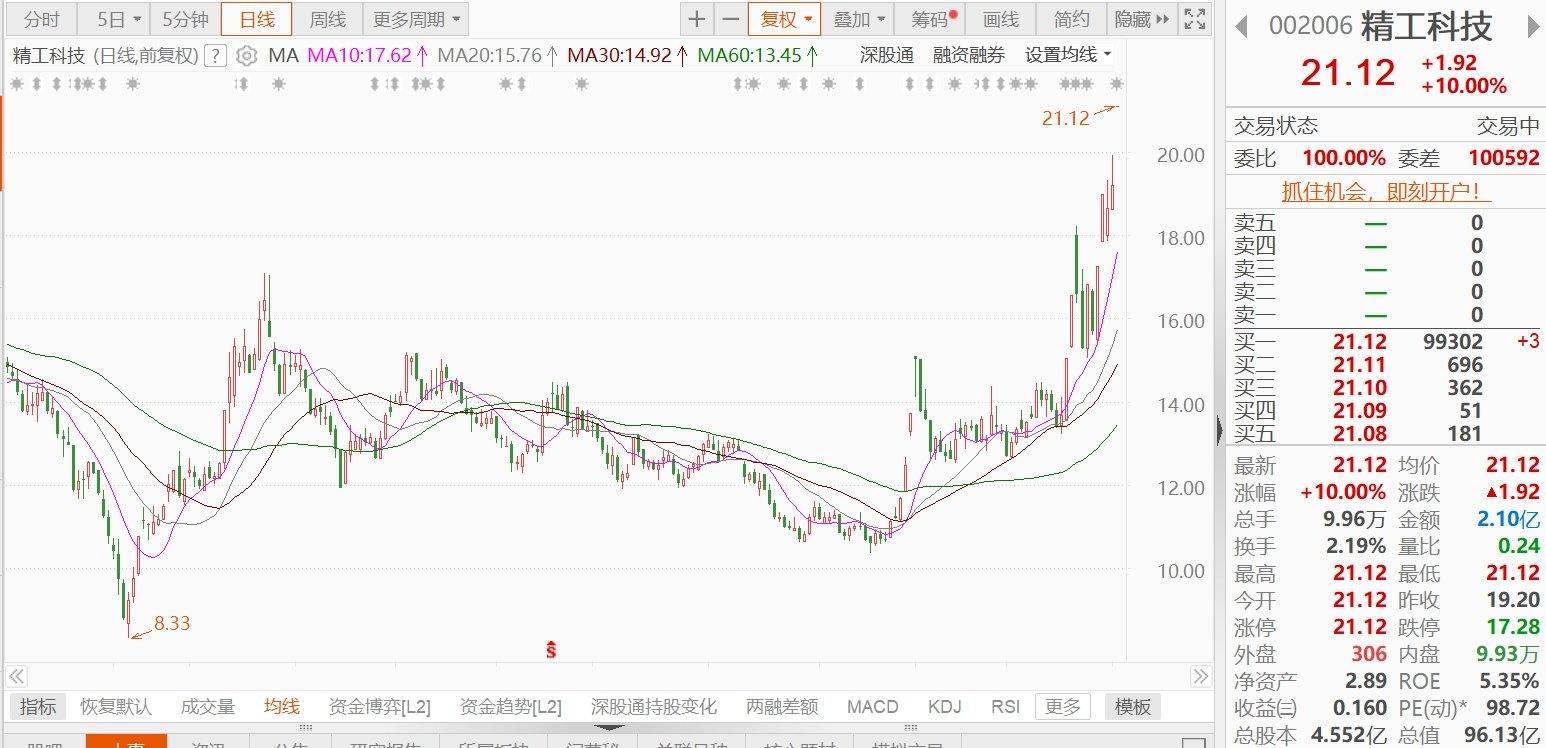The width and height of the screenshot is (1546, 748).
Task: Click the 买四 price 21.09
Action: [1360, 410]
